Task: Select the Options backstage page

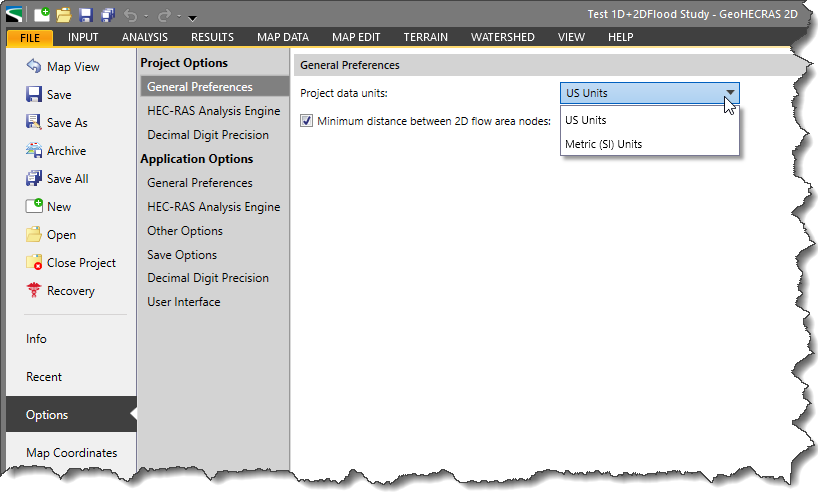Action: (x=71, y=415)
